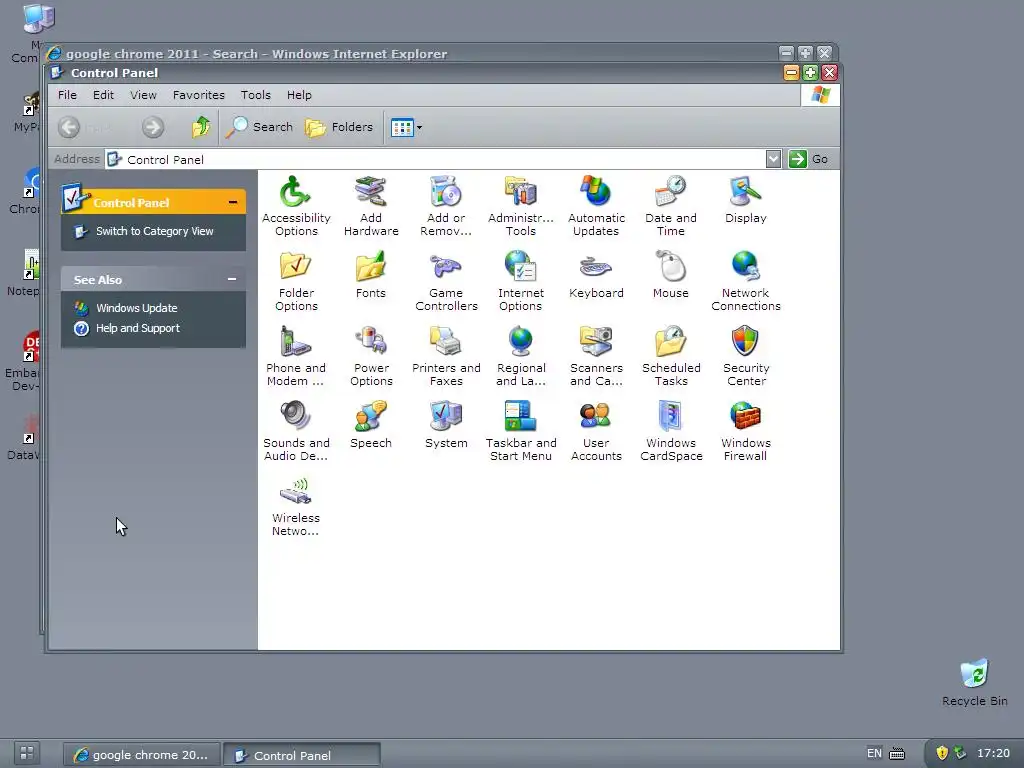Collapse the See Also sidebar section
1024x768 pixels.
pyautogui.click(x=232, y=279)
